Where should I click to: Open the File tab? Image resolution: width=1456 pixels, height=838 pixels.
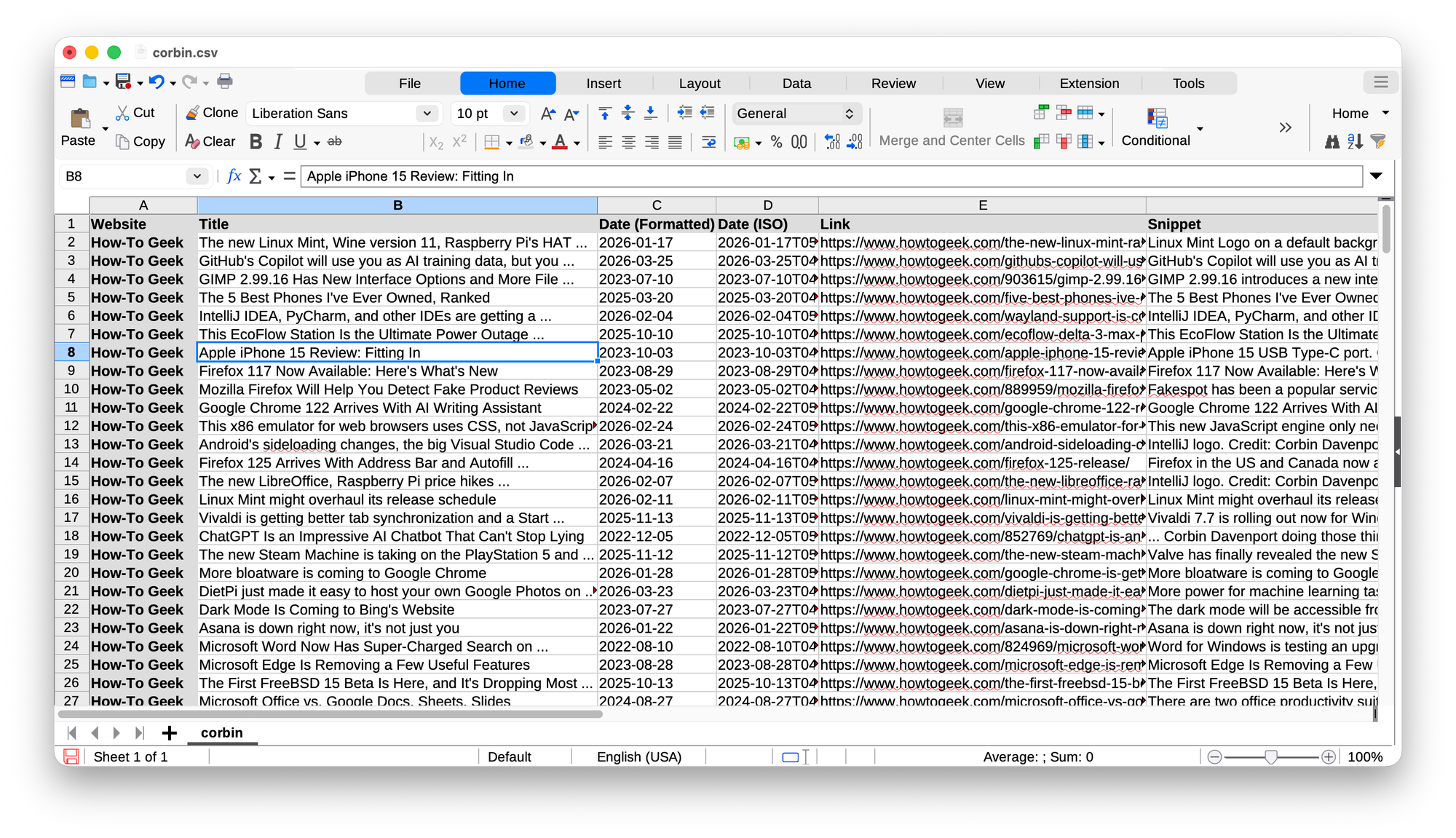410,84
